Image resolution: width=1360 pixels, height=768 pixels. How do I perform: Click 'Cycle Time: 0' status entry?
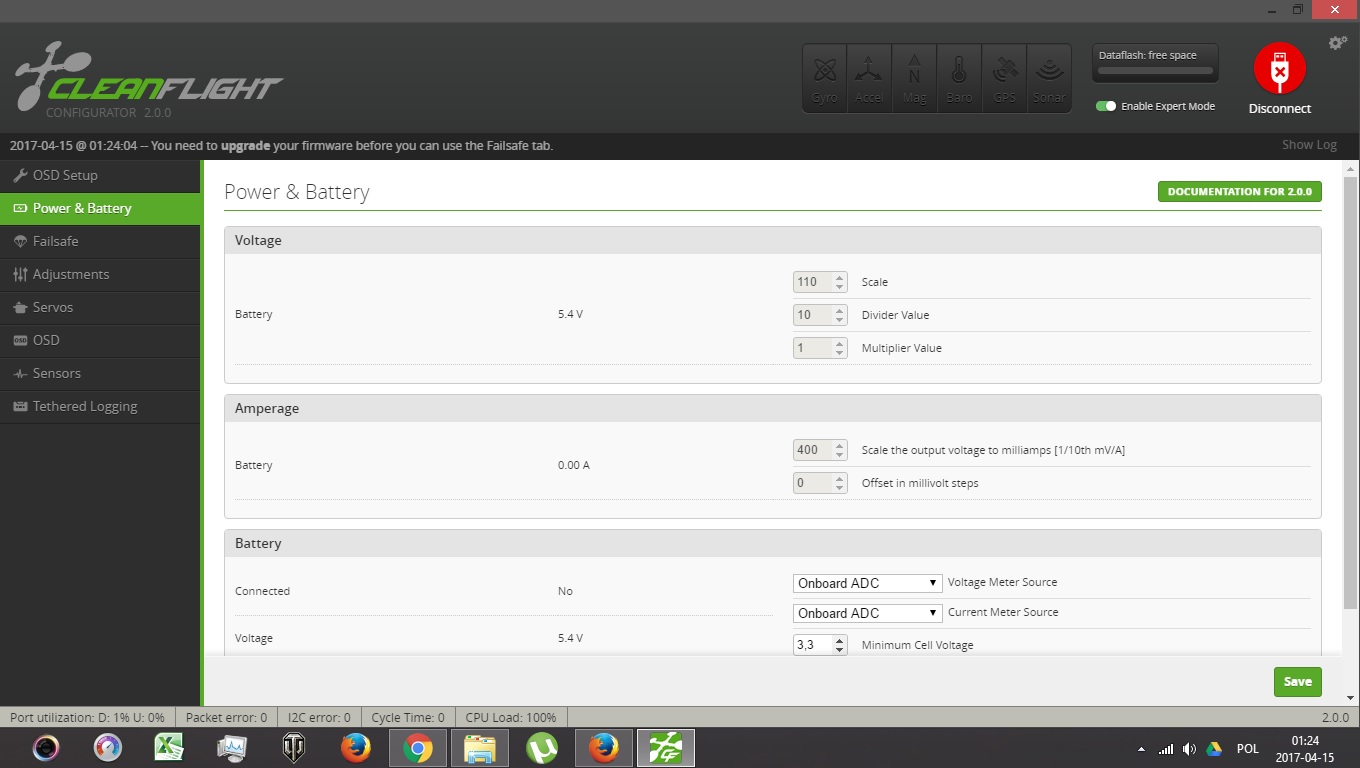[x=407, y=717]
